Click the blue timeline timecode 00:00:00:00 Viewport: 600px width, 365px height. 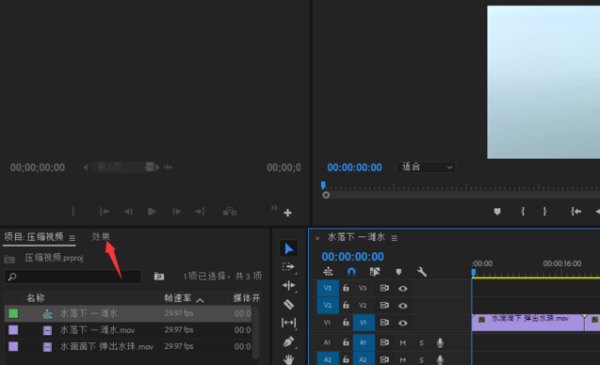pyautogui.click(x=353, y=256)
